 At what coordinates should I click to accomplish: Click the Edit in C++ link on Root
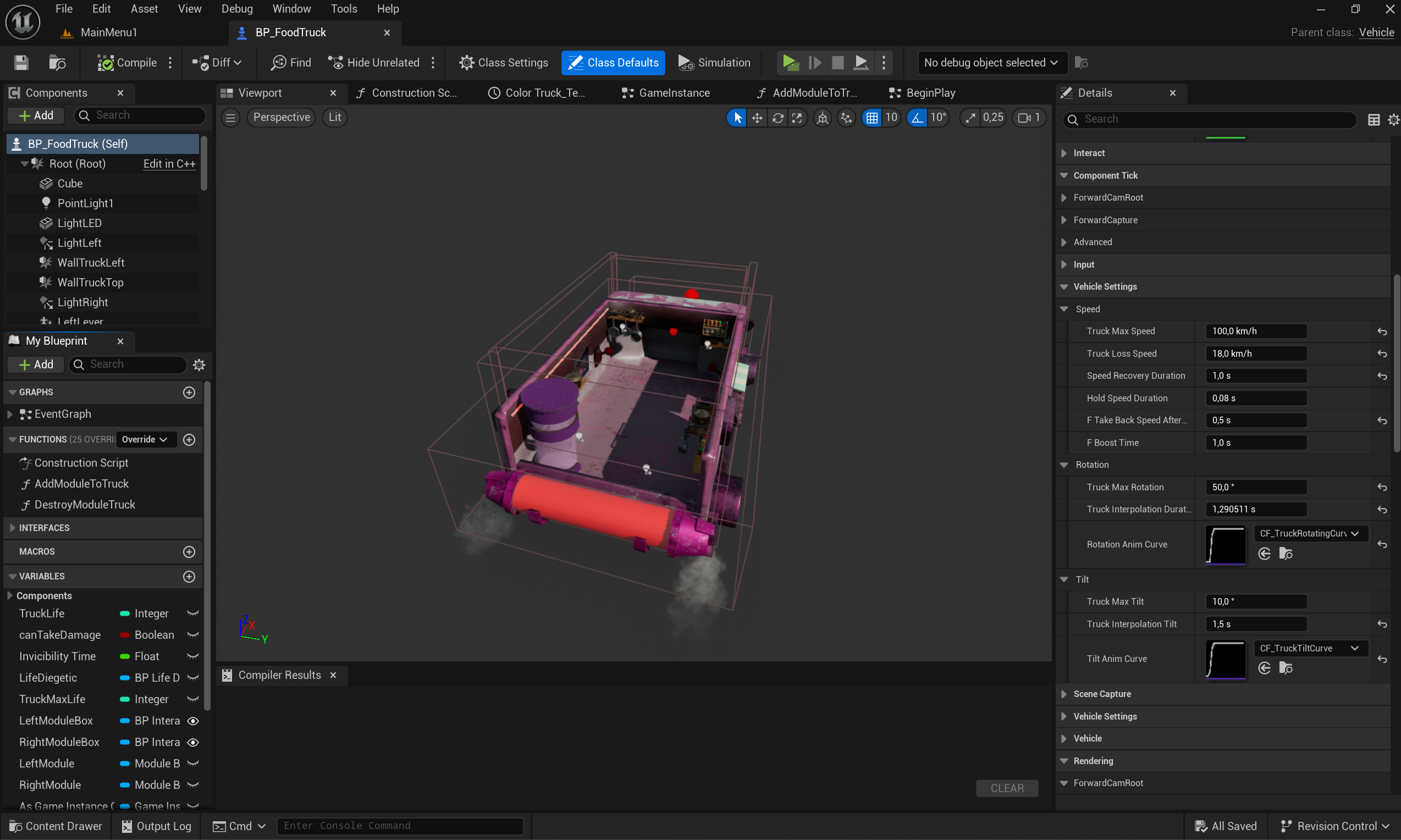[169, 164]
